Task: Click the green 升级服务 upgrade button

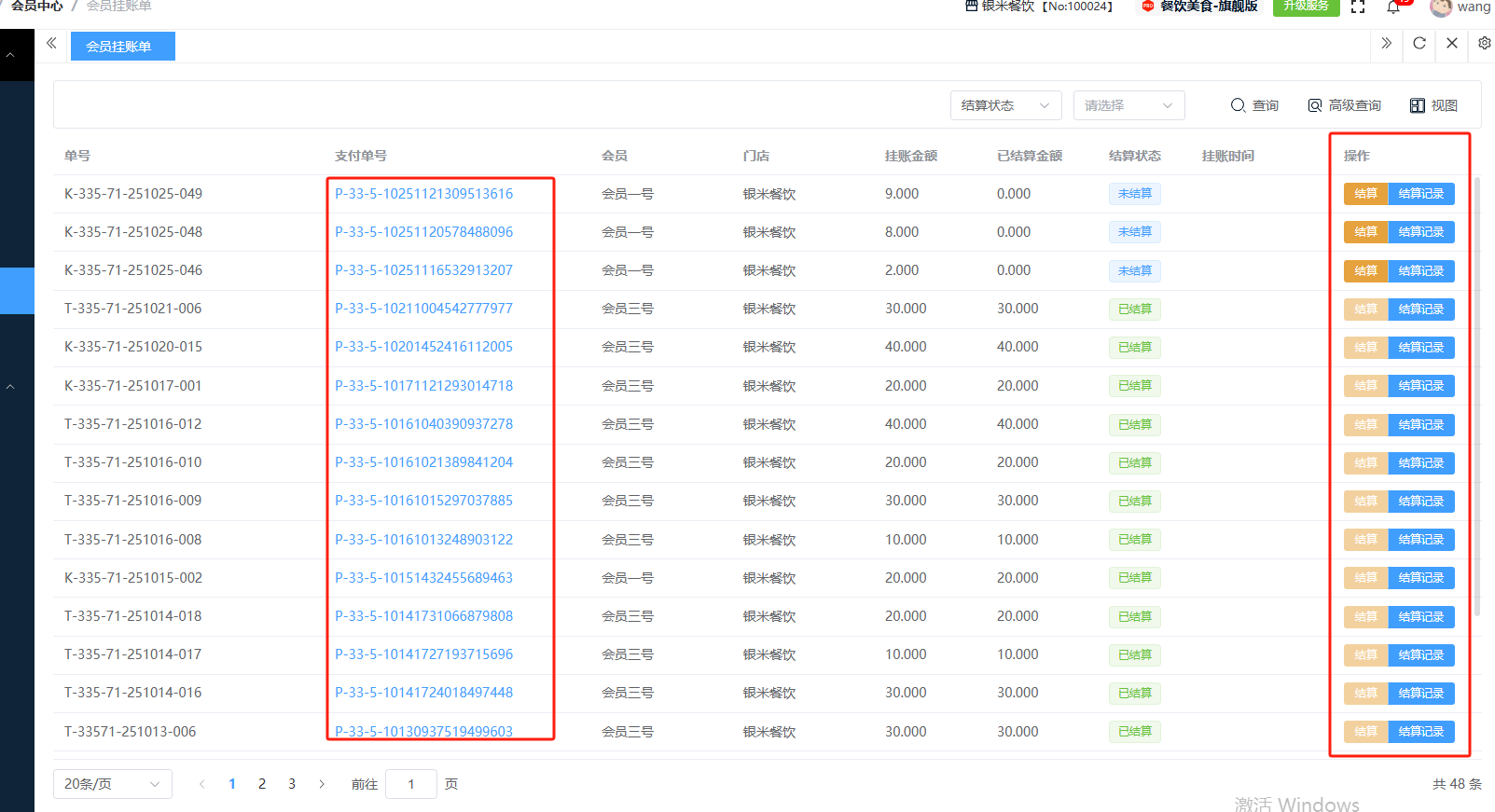Action: point(1306,7)
